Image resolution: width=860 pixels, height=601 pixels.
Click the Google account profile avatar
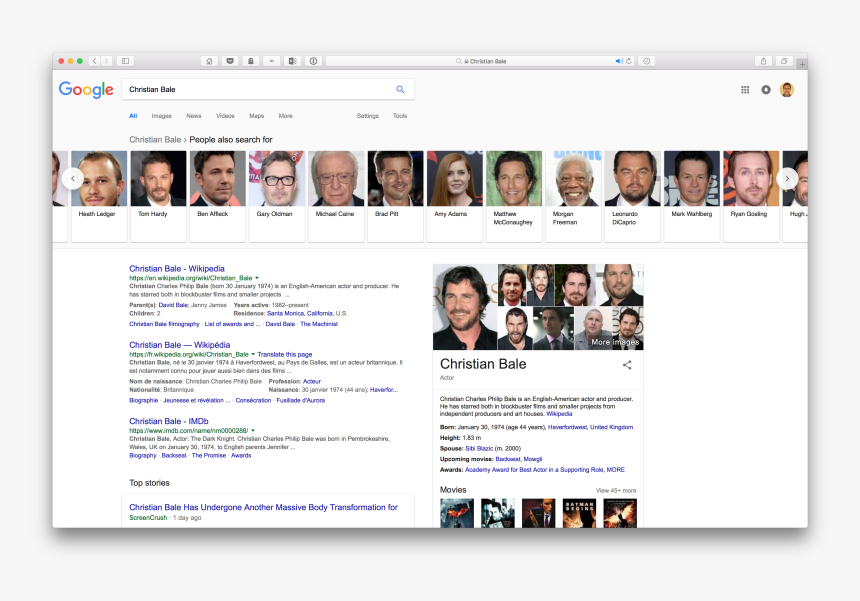click(787, 90)
